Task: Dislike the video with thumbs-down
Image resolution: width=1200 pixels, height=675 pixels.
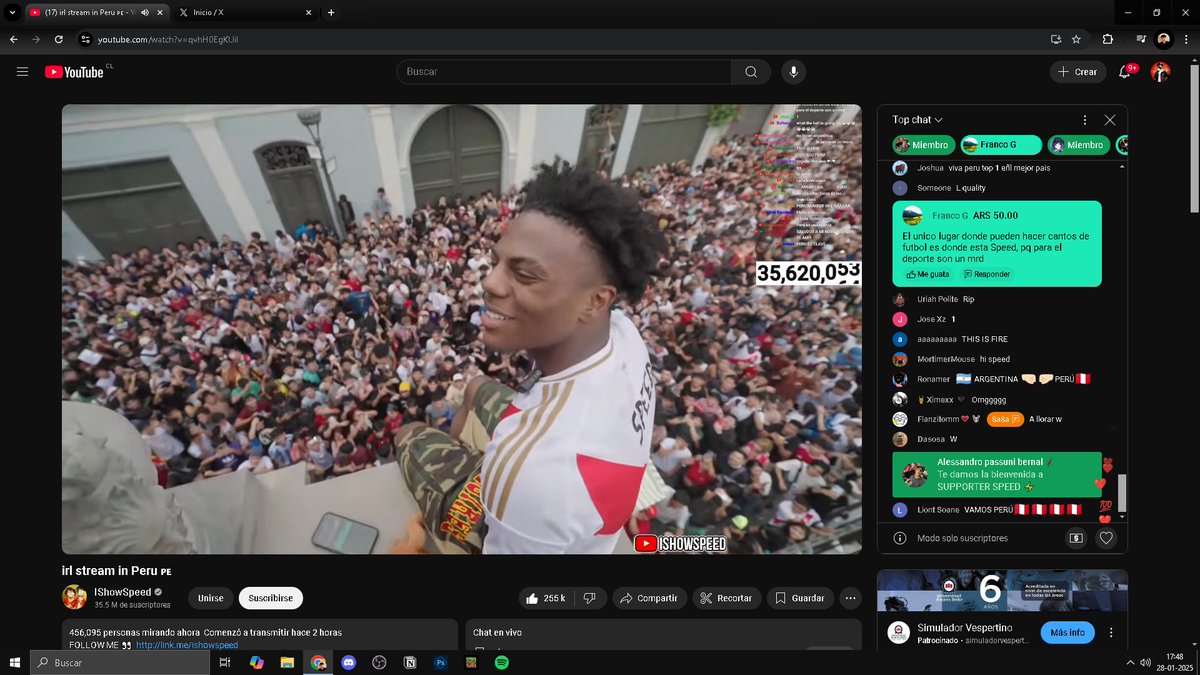Action: point(590,598)
